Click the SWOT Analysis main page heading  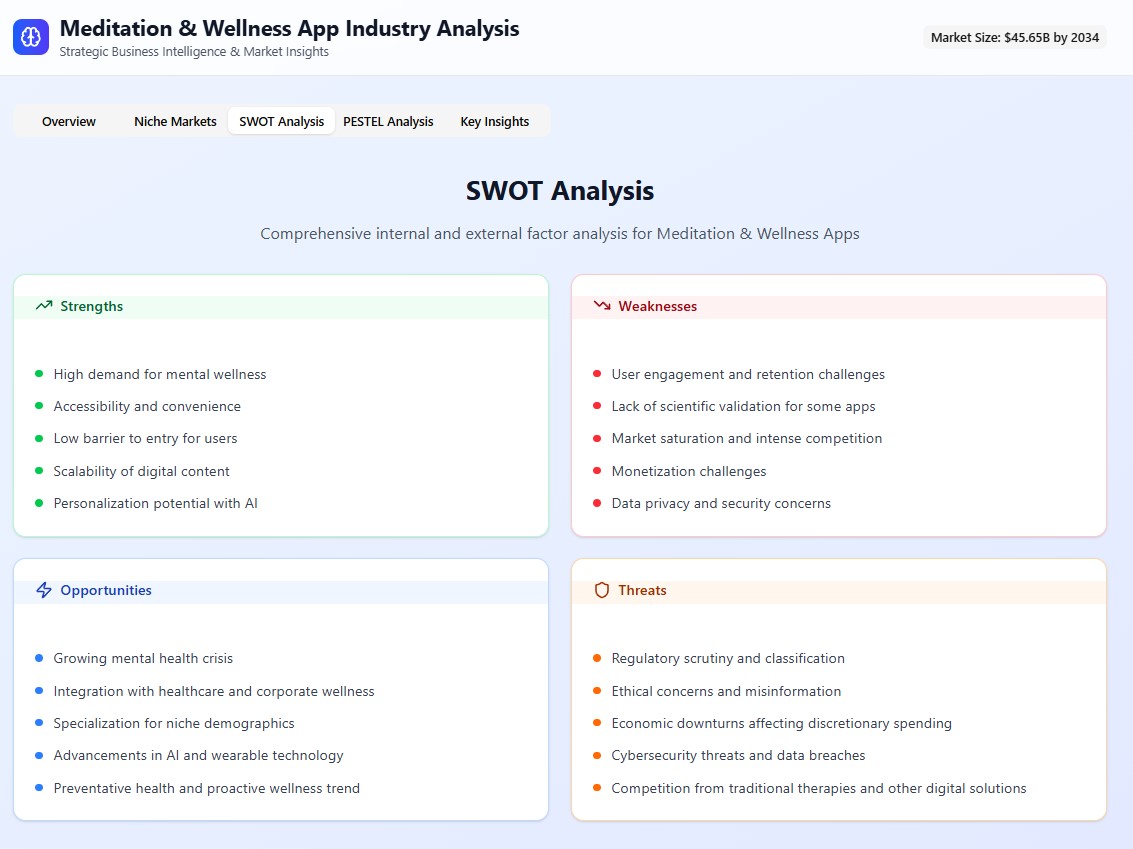559,190
